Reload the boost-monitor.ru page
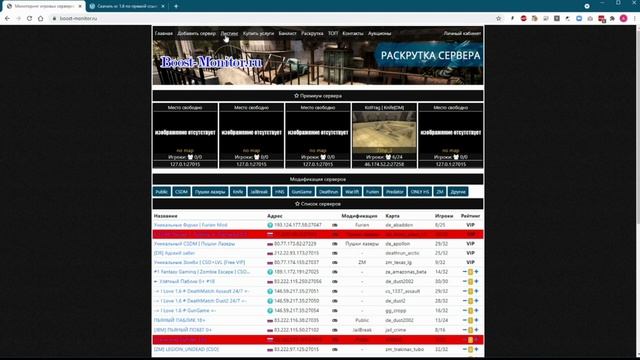Viewport: 640px width, 360px height. pyautogui.click(x=29, y=18)
